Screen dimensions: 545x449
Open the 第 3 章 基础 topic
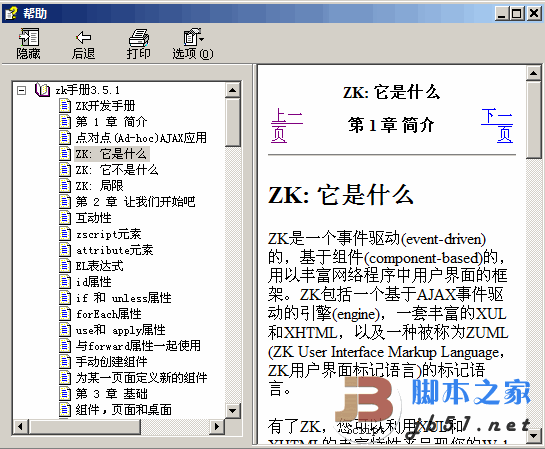pyautogui.click(x=111, y=394)
